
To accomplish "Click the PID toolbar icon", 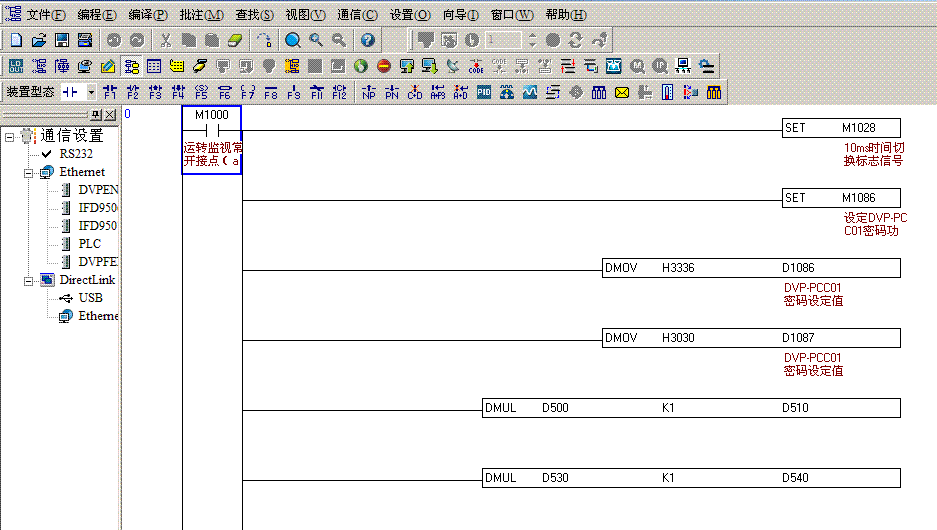I will 484,92.
